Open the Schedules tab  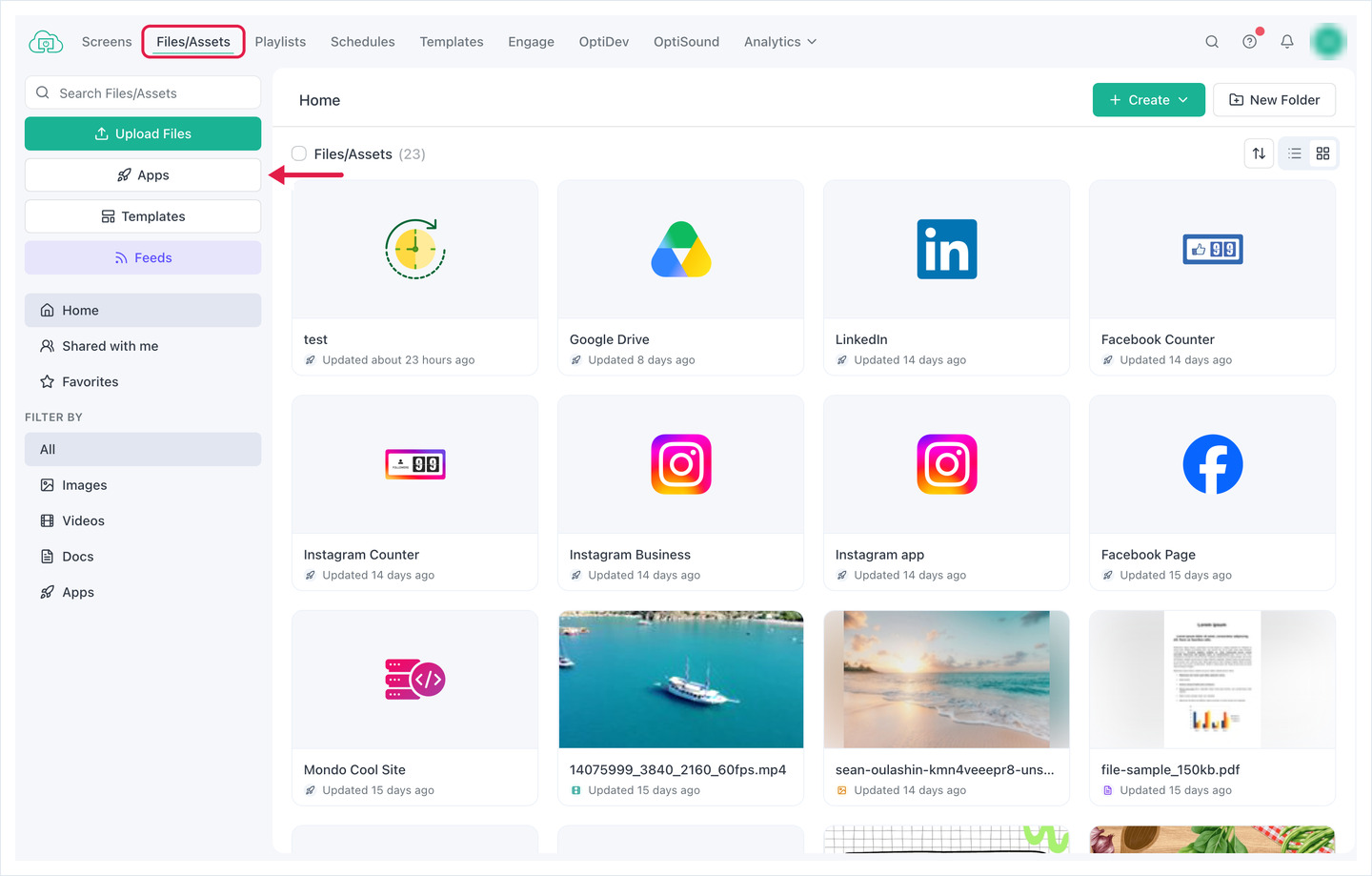(363, 42)
